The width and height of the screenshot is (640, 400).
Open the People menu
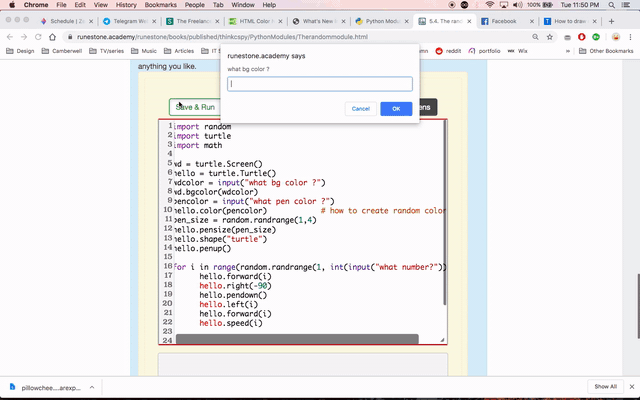click(194, 5)
